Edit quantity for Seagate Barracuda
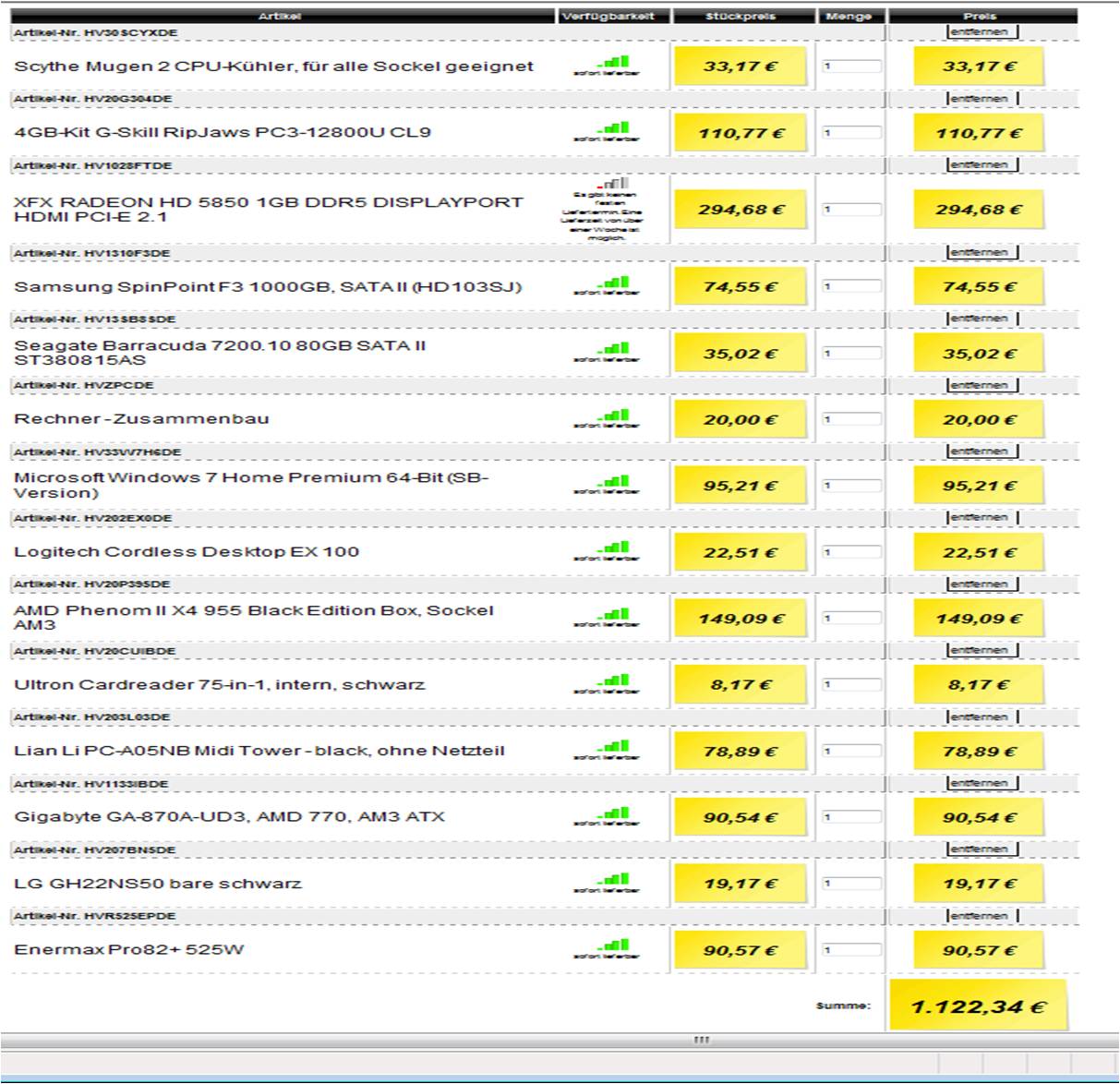The width and height of the screenshot is (1120, 1084). [x=851, y=354]
